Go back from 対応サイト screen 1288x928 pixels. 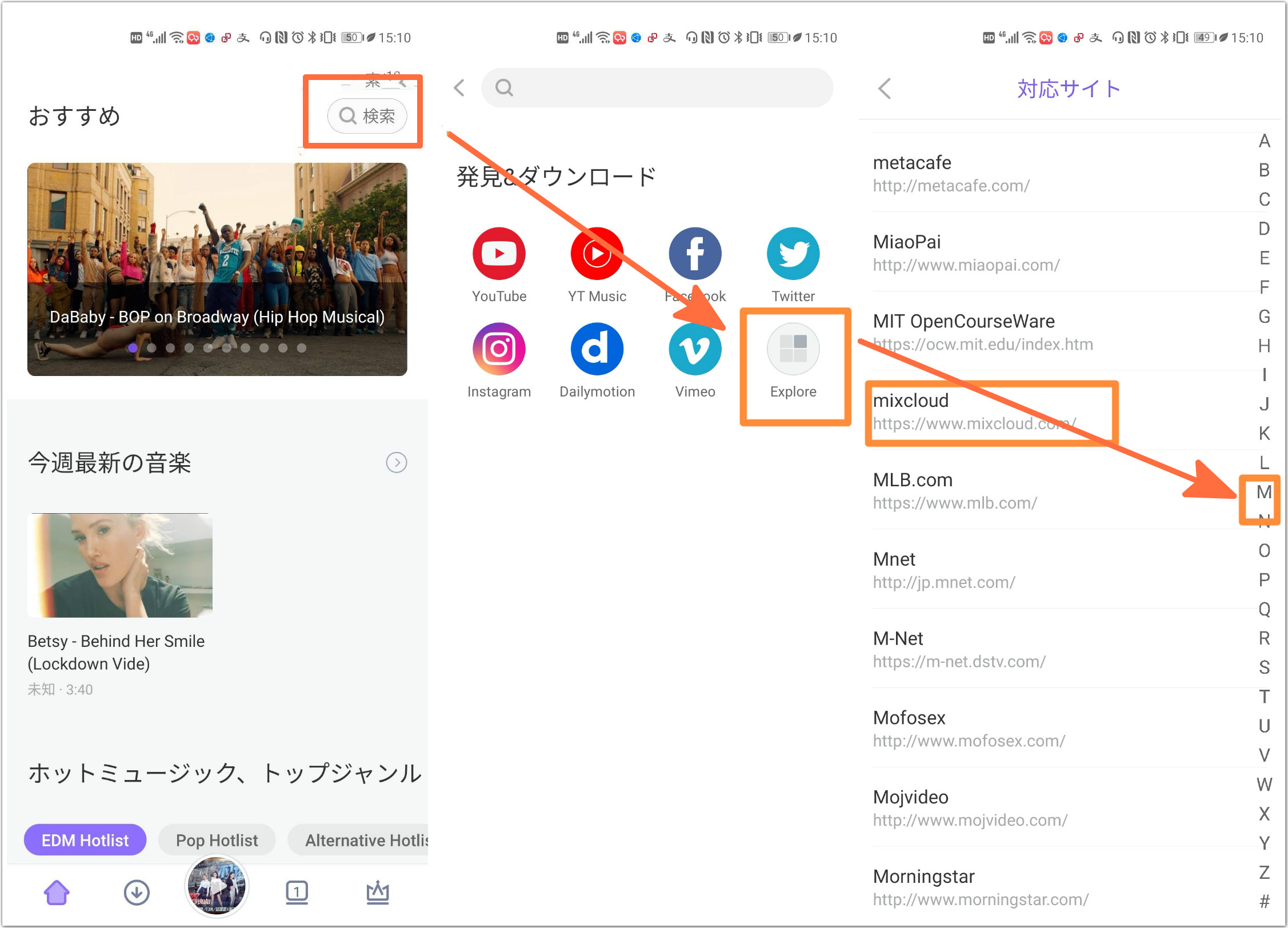[x=885, y=89]
